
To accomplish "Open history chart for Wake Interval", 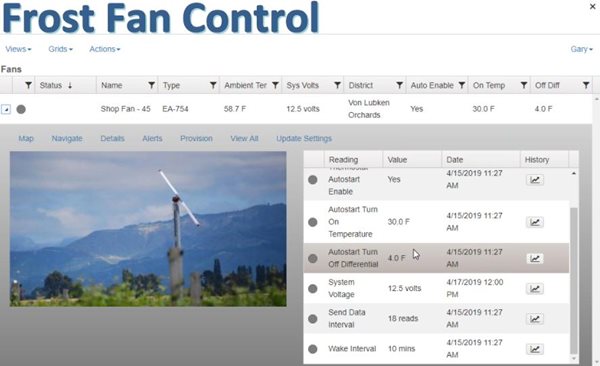I will coord(535,349).
